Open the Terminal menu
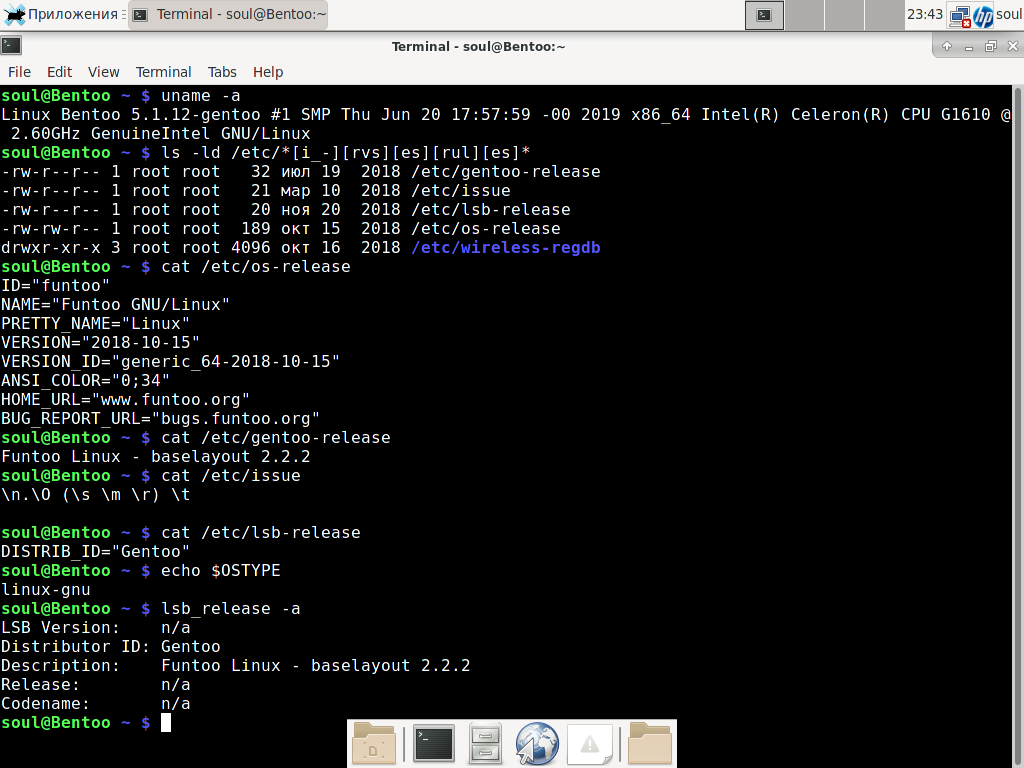Viewport: 1024px width, 768px height. click(163, 72)
